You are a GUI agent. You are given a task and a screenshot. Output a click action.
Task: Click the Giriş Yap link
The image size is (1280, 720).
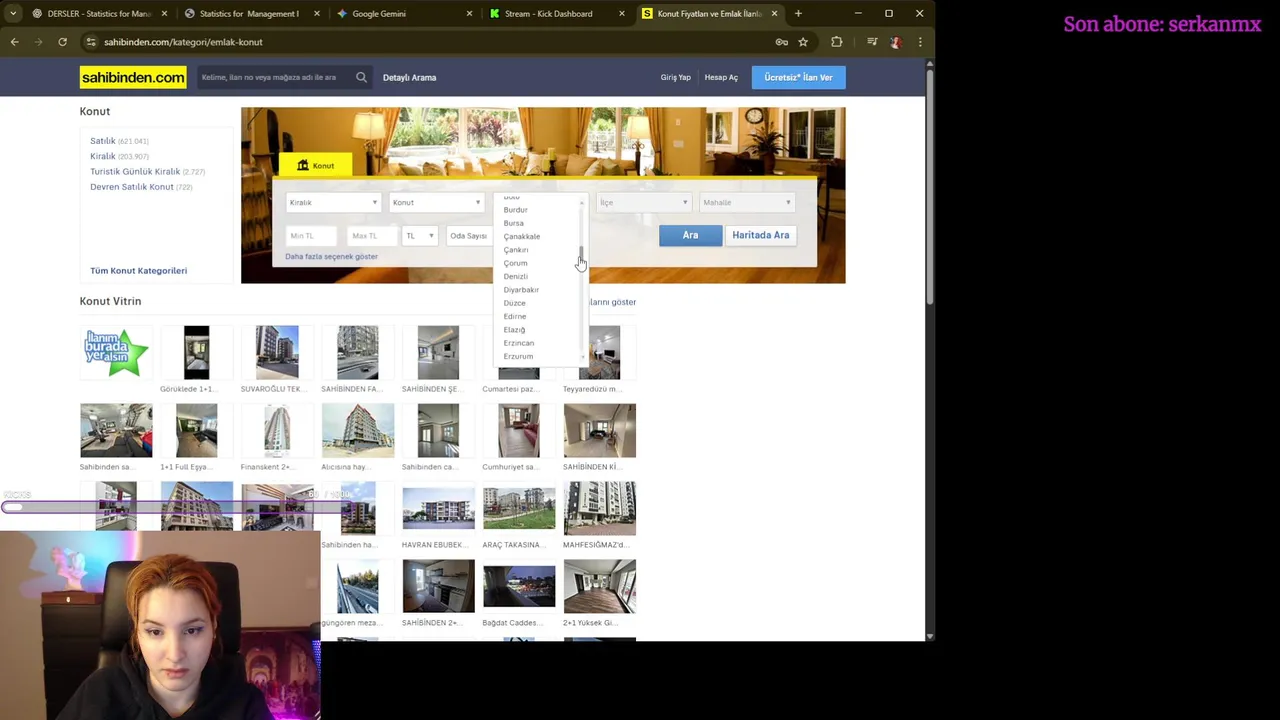tap(675, 77)
